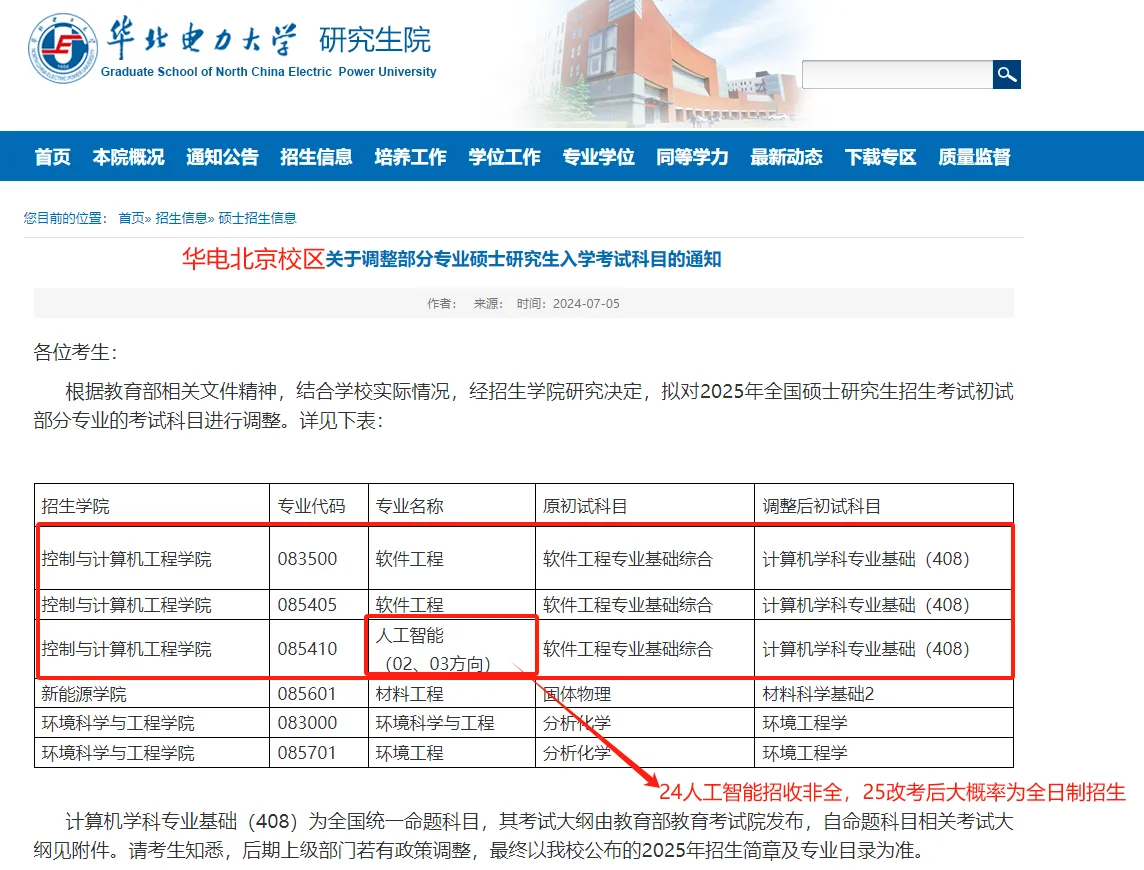This screenshot has width=1144, height=870.
Task: Click the 材料工程 major name cell
Action: click(x=452, y=693)
